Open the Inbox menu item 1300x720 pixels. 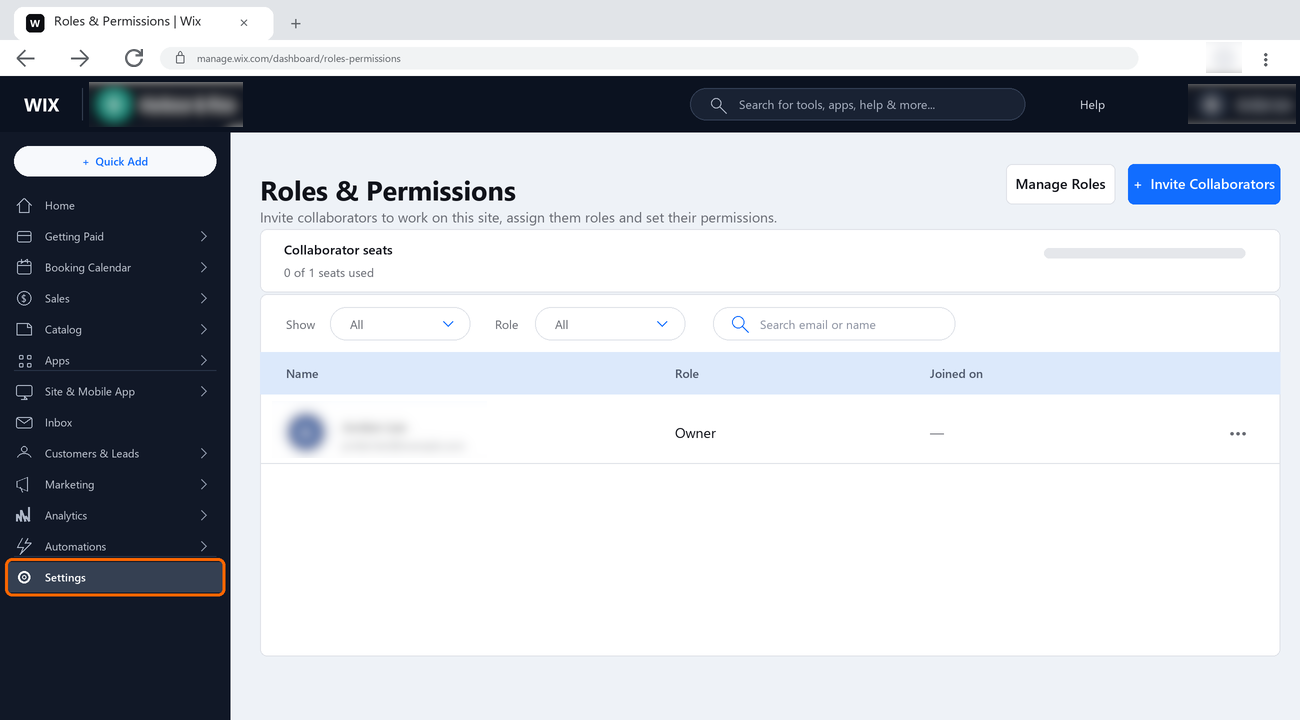pyautogui.click(x=115, y=423)
